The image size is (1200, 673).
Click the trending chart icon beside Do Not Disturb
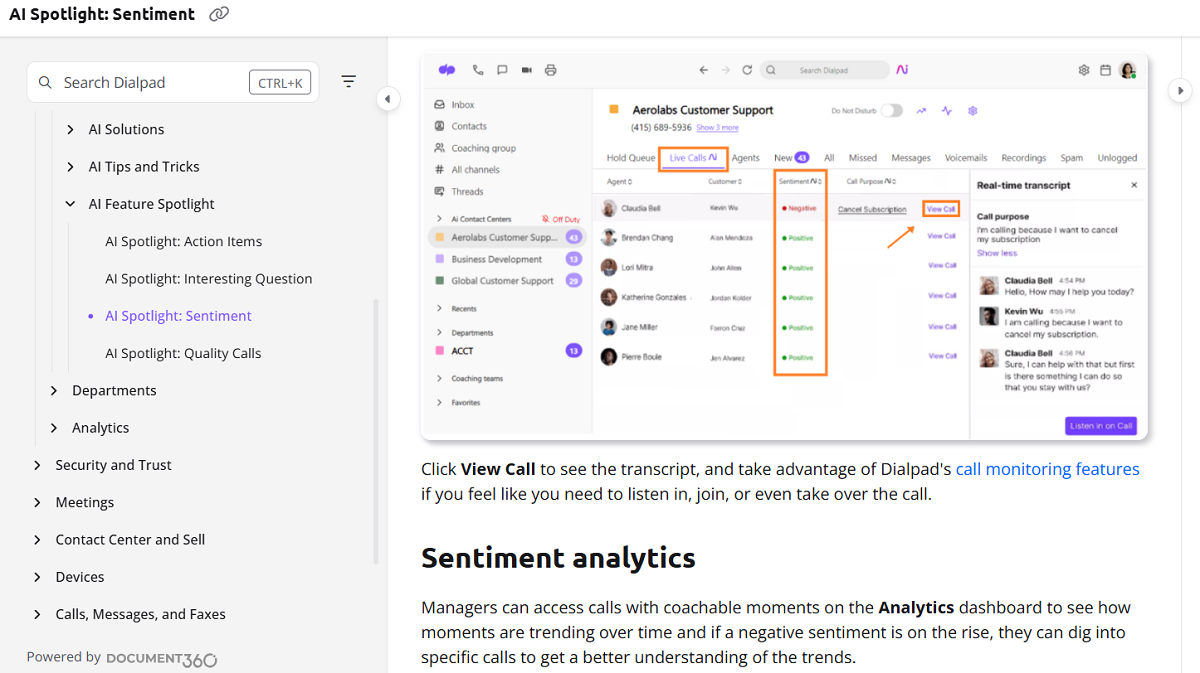click(x=921, y=111)
